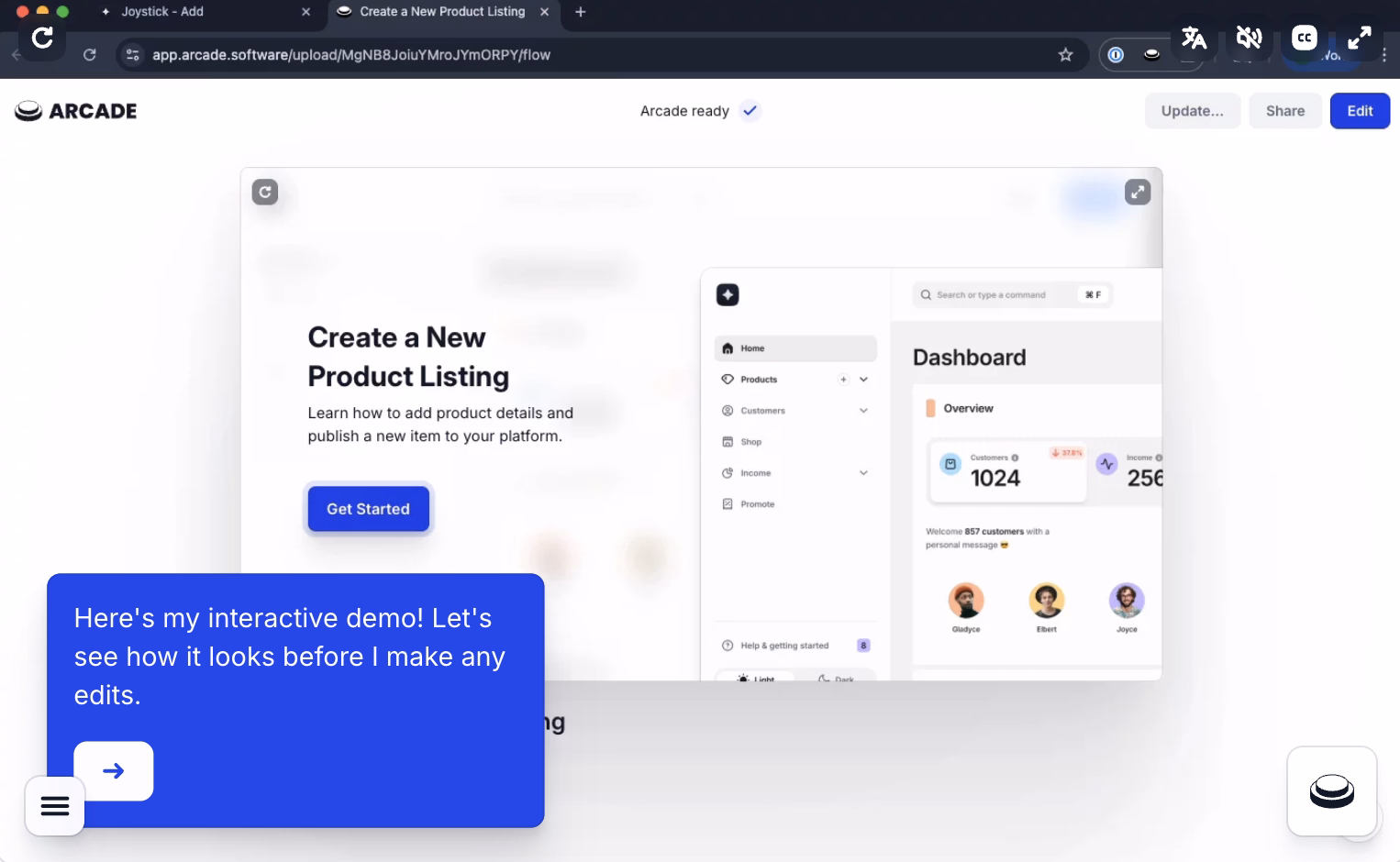1400x862 pixels.
Task: Close the Create a New Product Listing tab
Action: click(545, 12)
